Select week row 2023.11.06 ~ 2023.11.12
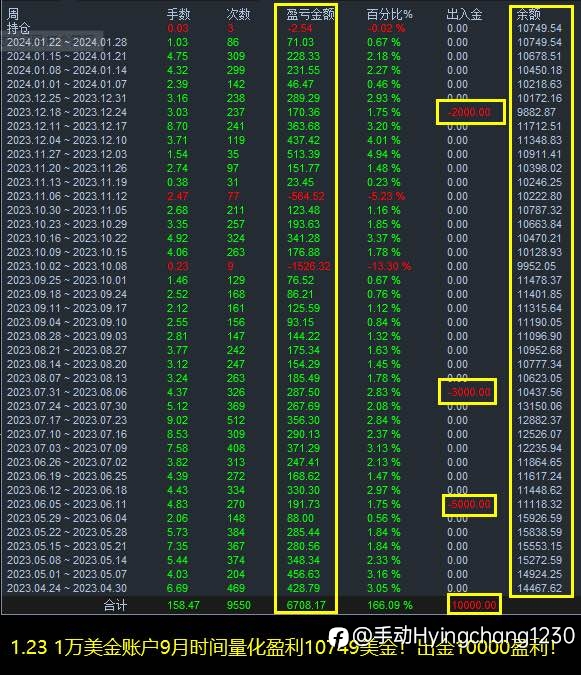 [67, 196]
